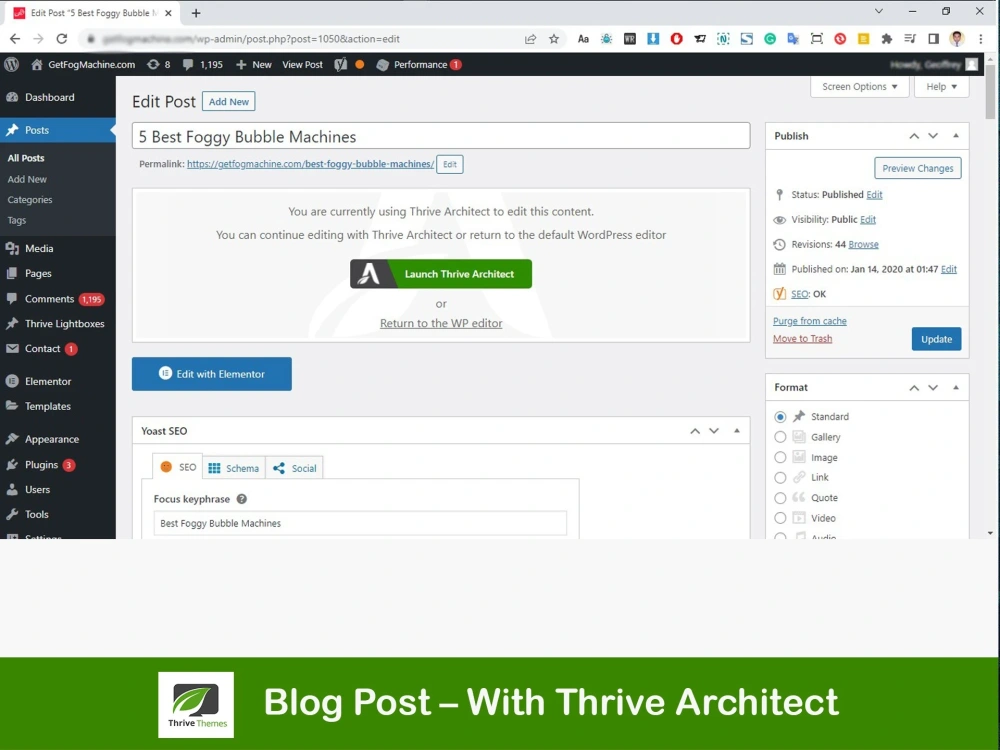Switch to the Schema tab

[x=233, y=468]
